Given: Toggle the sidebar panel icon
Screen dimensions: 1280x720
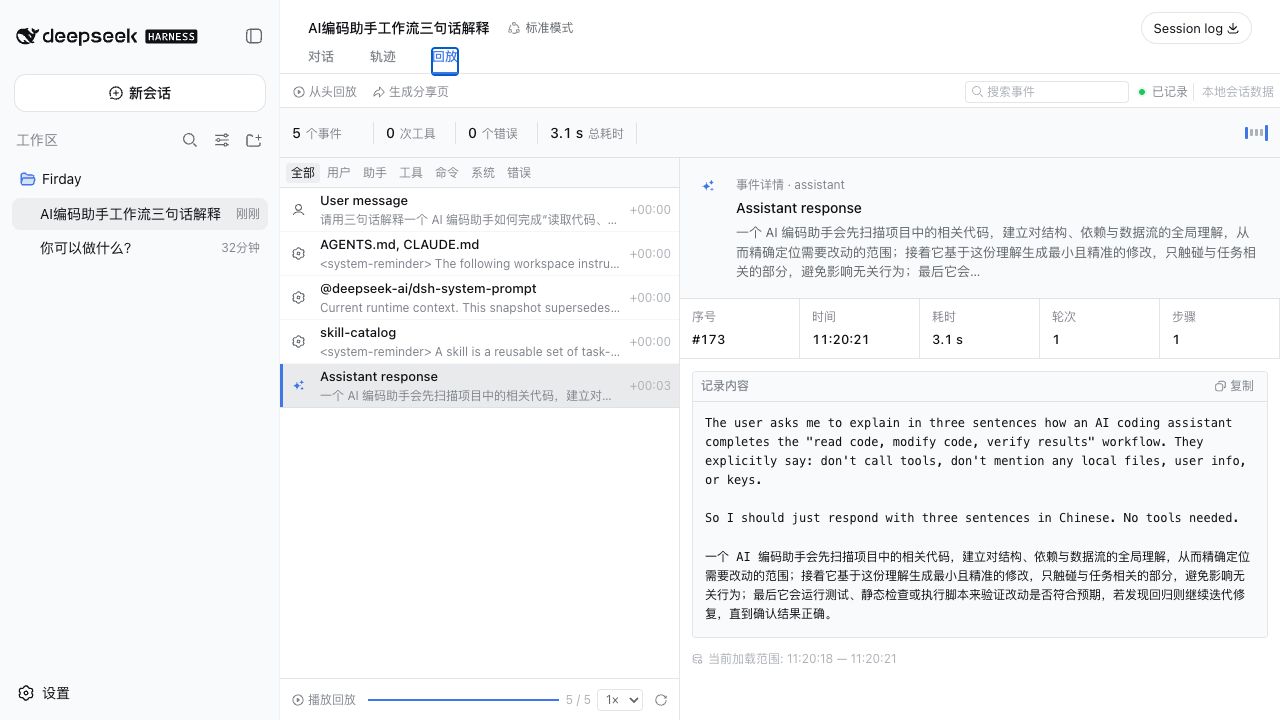Looking at the screenshot, I should click(x=254, y=36).
